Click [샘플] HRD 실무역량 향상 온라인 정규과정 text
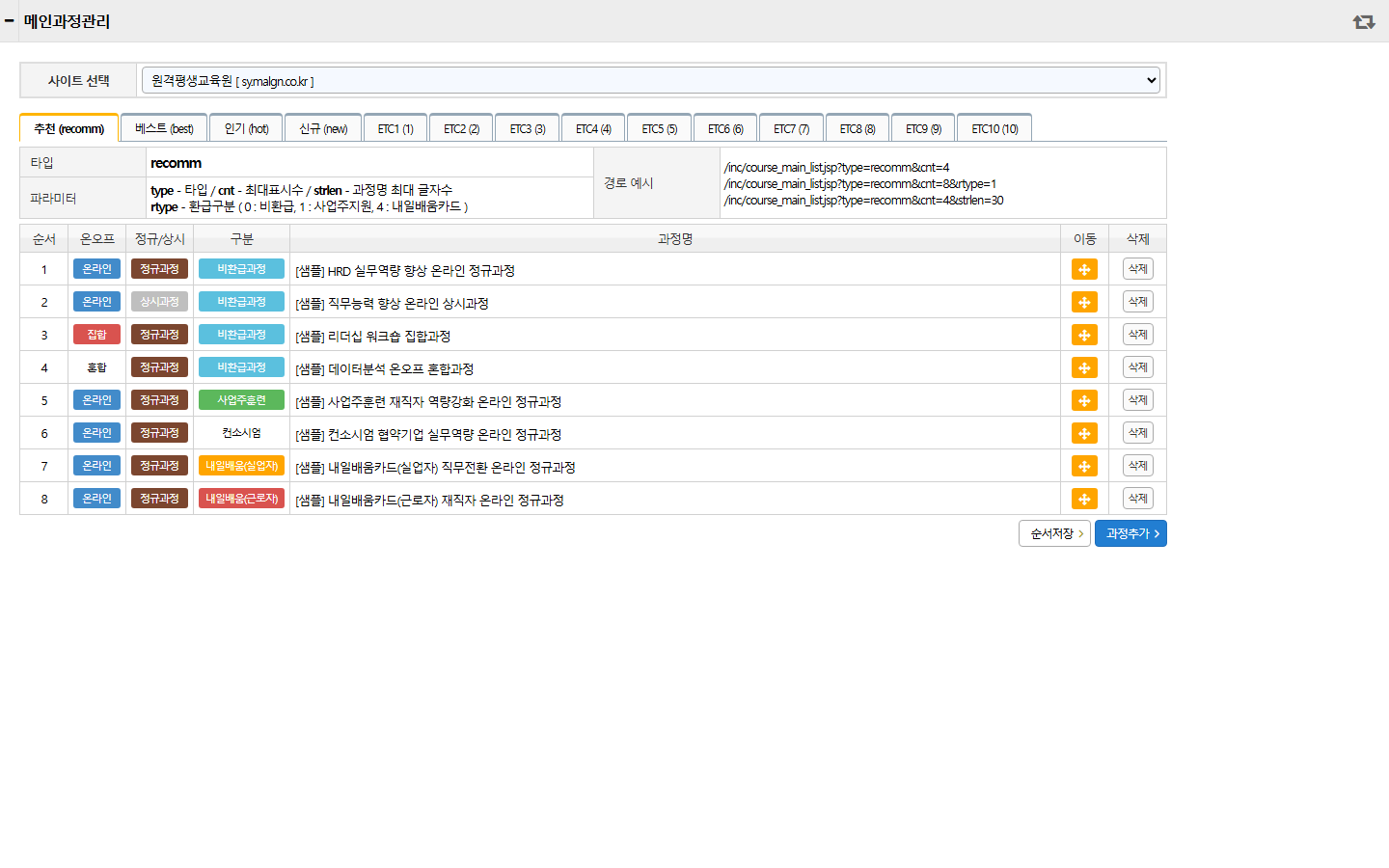The image size is (1389, 868). click(405, 271)
